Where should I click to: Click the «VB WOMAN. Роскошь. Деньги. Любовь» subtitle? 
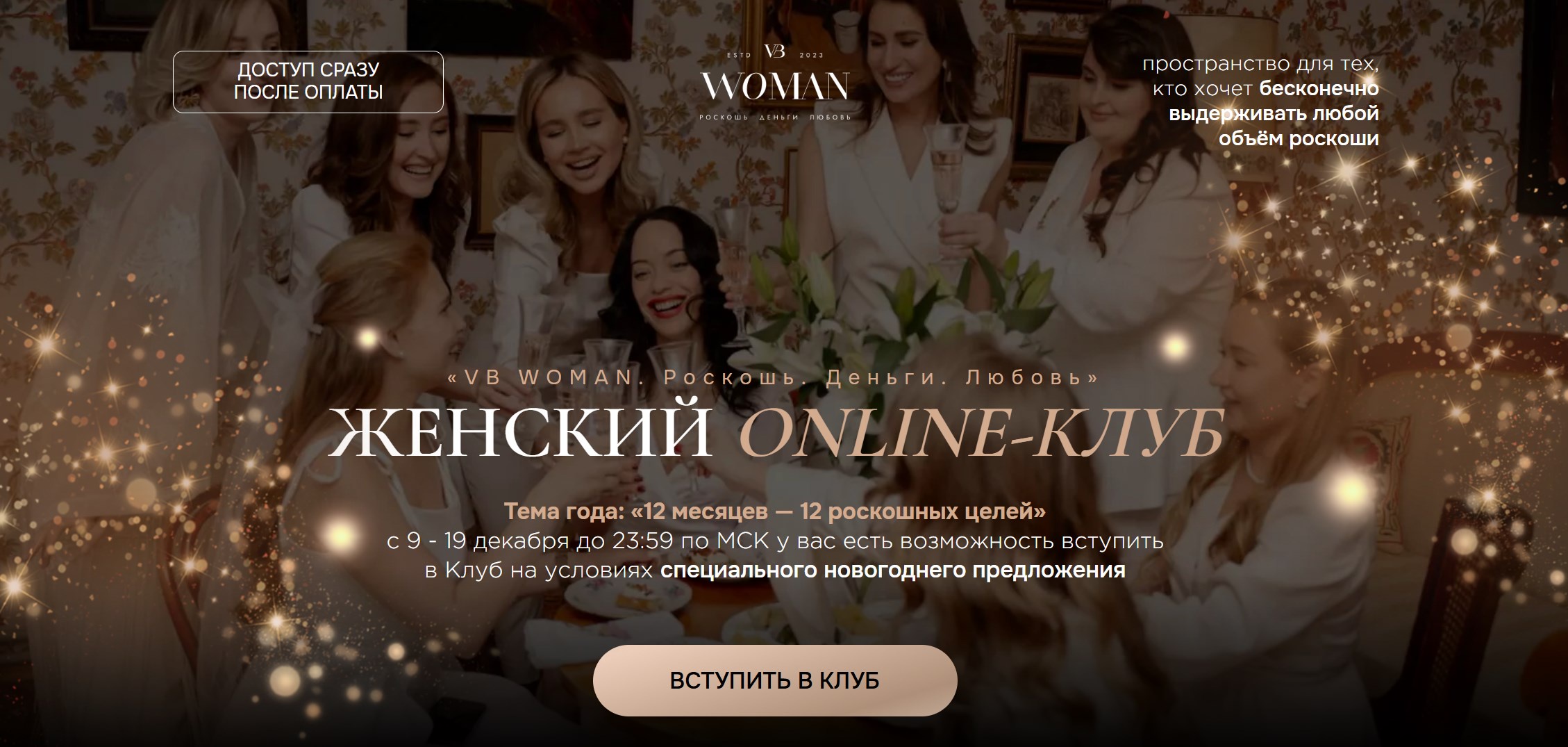click(774, 377)
